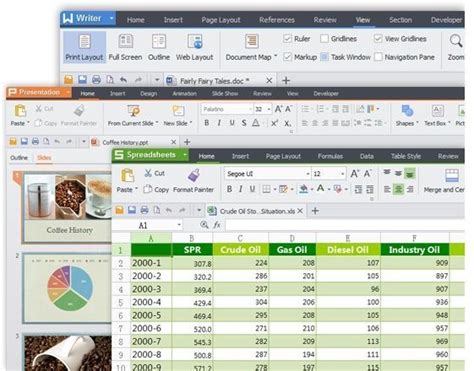This screenshot has width=474, height=371.
Task: Click Merge and Center icon in Spreadsheets
Action: (x=452, y=175)
